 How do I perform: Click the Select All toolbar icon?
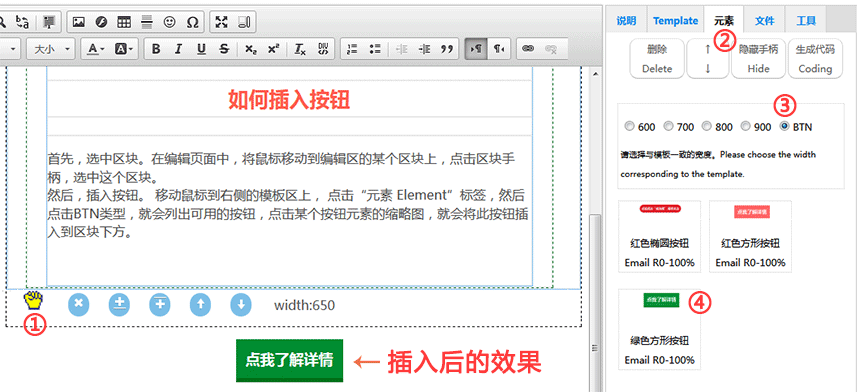[x=49, y=22]
